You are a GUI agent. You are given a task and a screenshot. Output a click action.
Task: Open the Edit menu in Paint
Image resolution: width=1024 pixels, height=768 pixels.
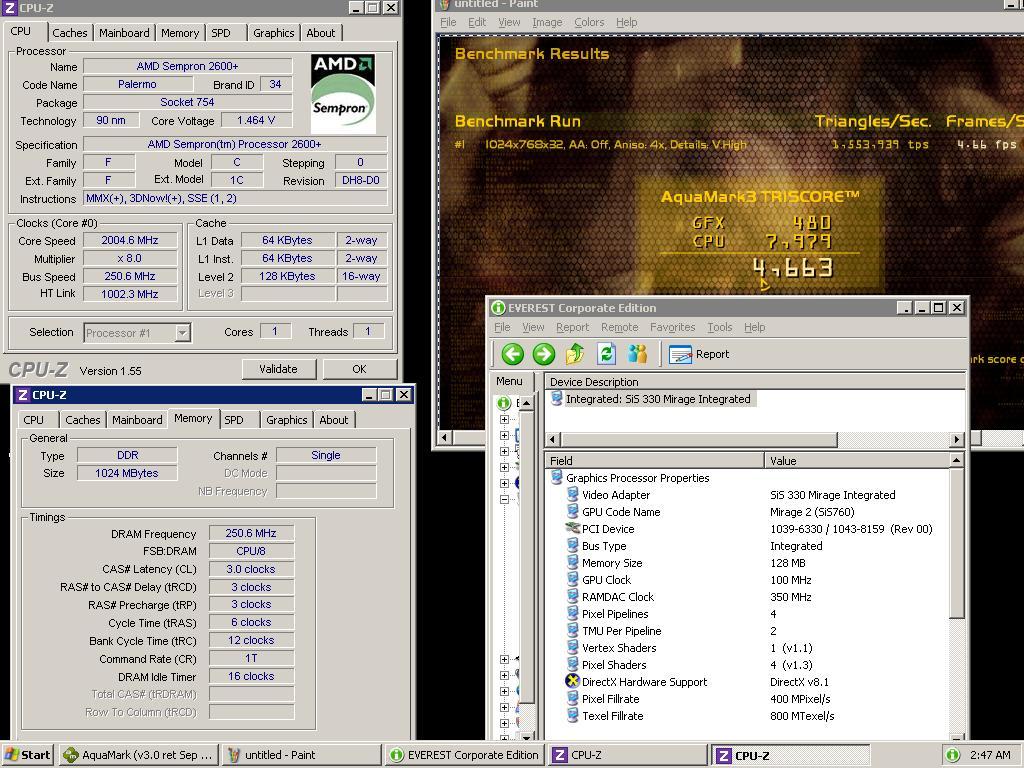[477, 22]
